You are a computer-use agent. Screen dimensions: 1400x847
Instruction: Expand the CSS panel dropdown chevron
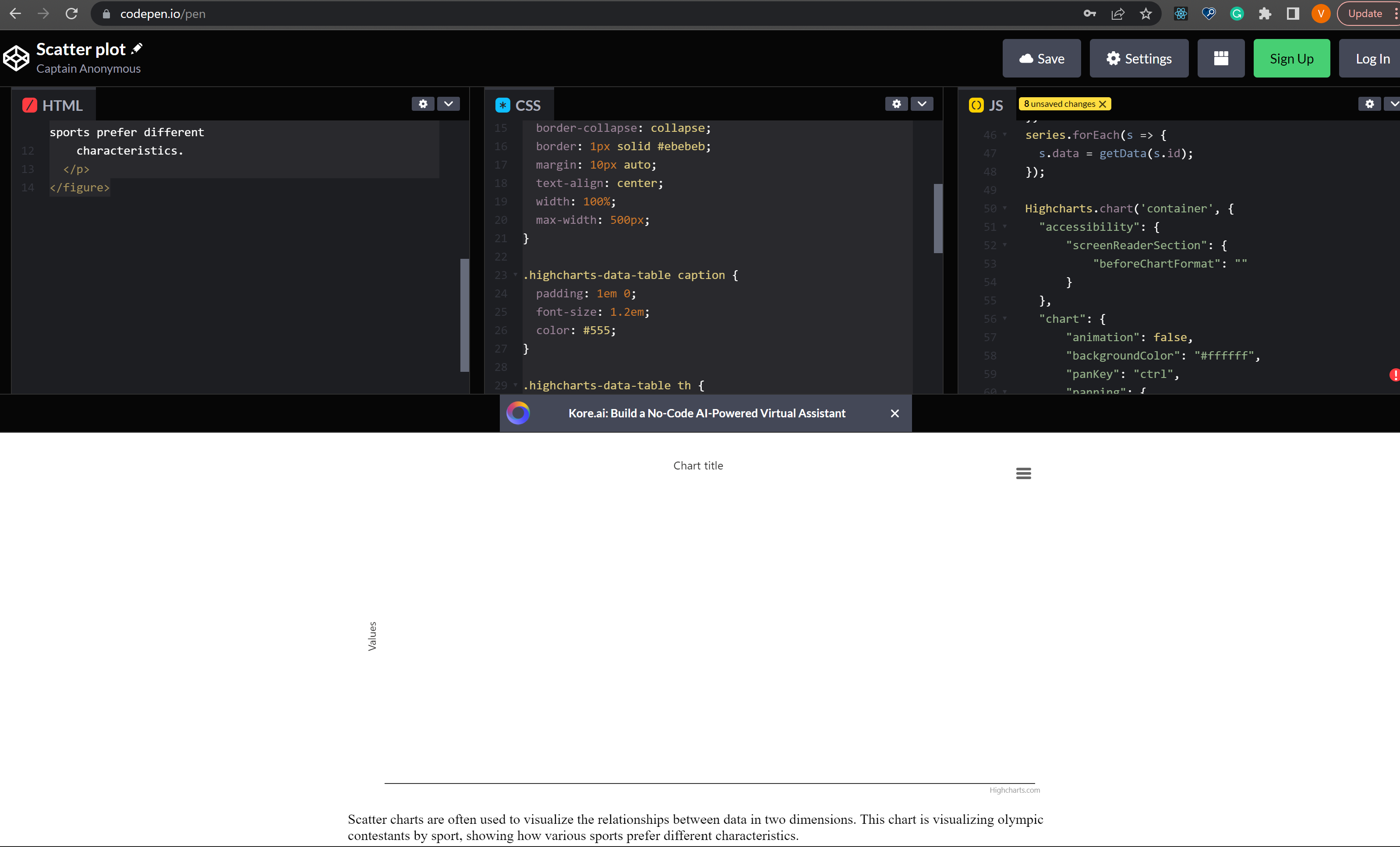[922, 104]
